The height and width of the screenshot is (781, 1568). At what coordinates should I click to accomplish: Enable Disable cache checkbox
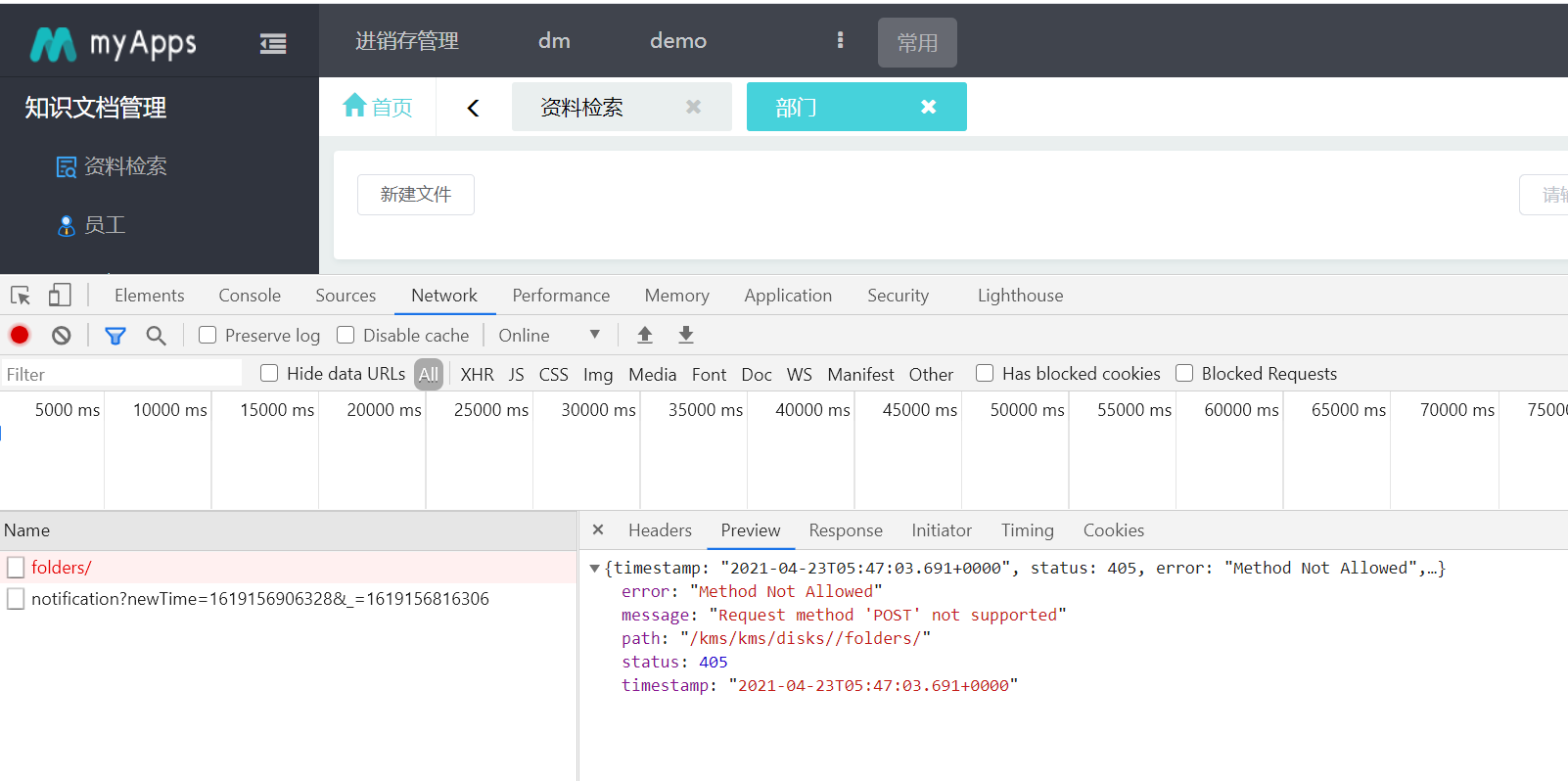(x=346, y=335)
